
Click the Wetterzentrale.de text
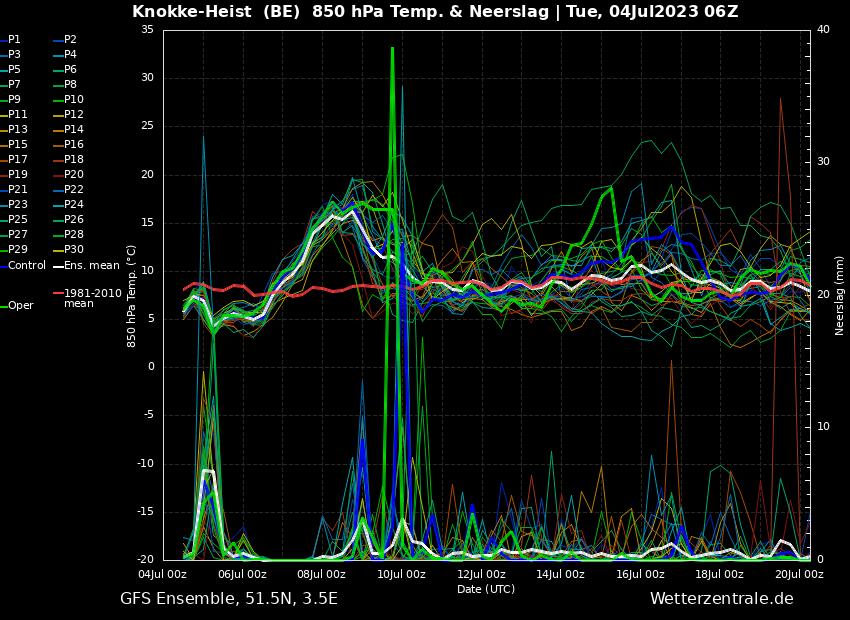(721, 599)
